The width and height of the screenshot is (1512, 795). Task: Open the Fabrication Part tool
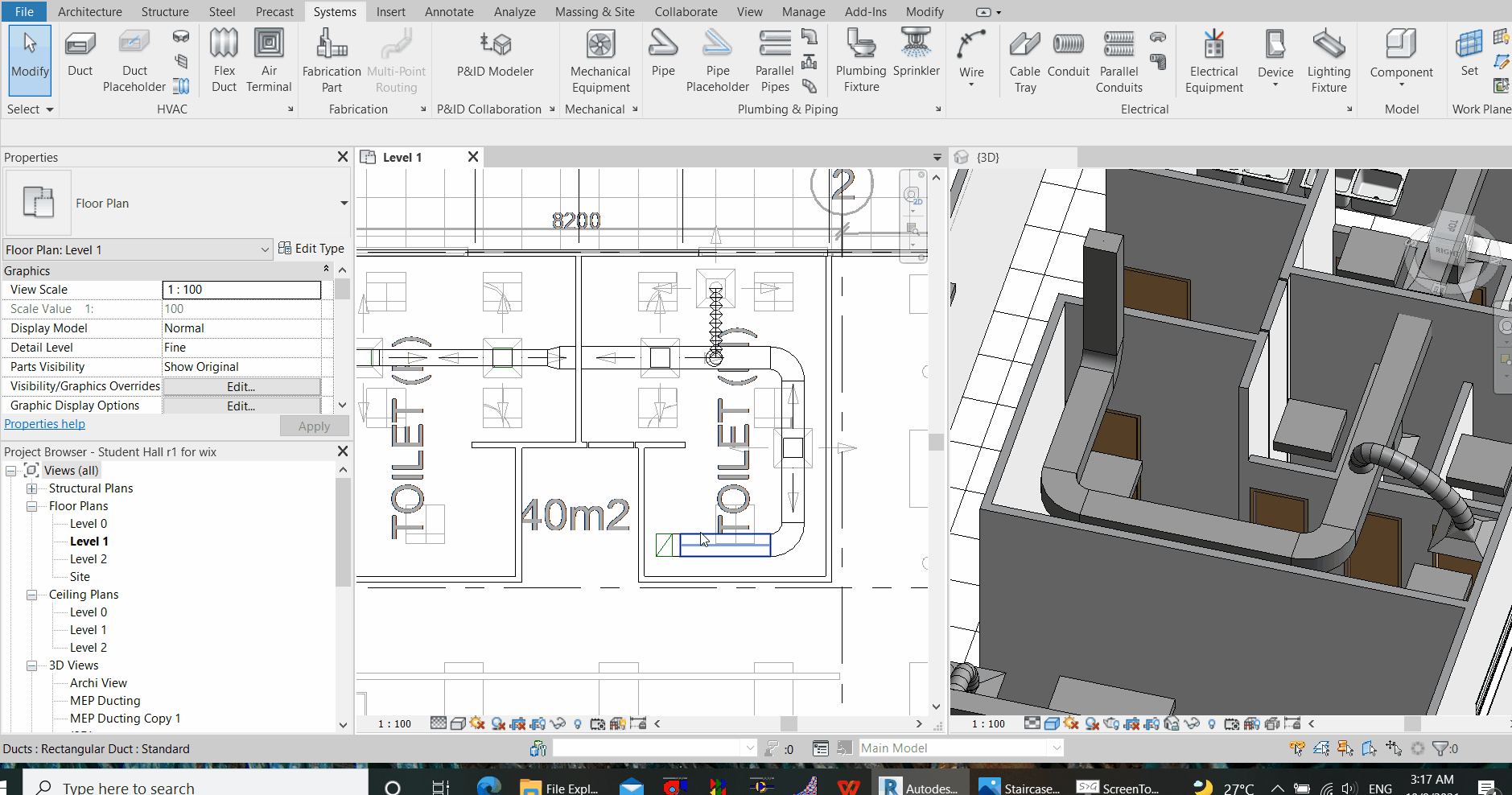point(332,61)
